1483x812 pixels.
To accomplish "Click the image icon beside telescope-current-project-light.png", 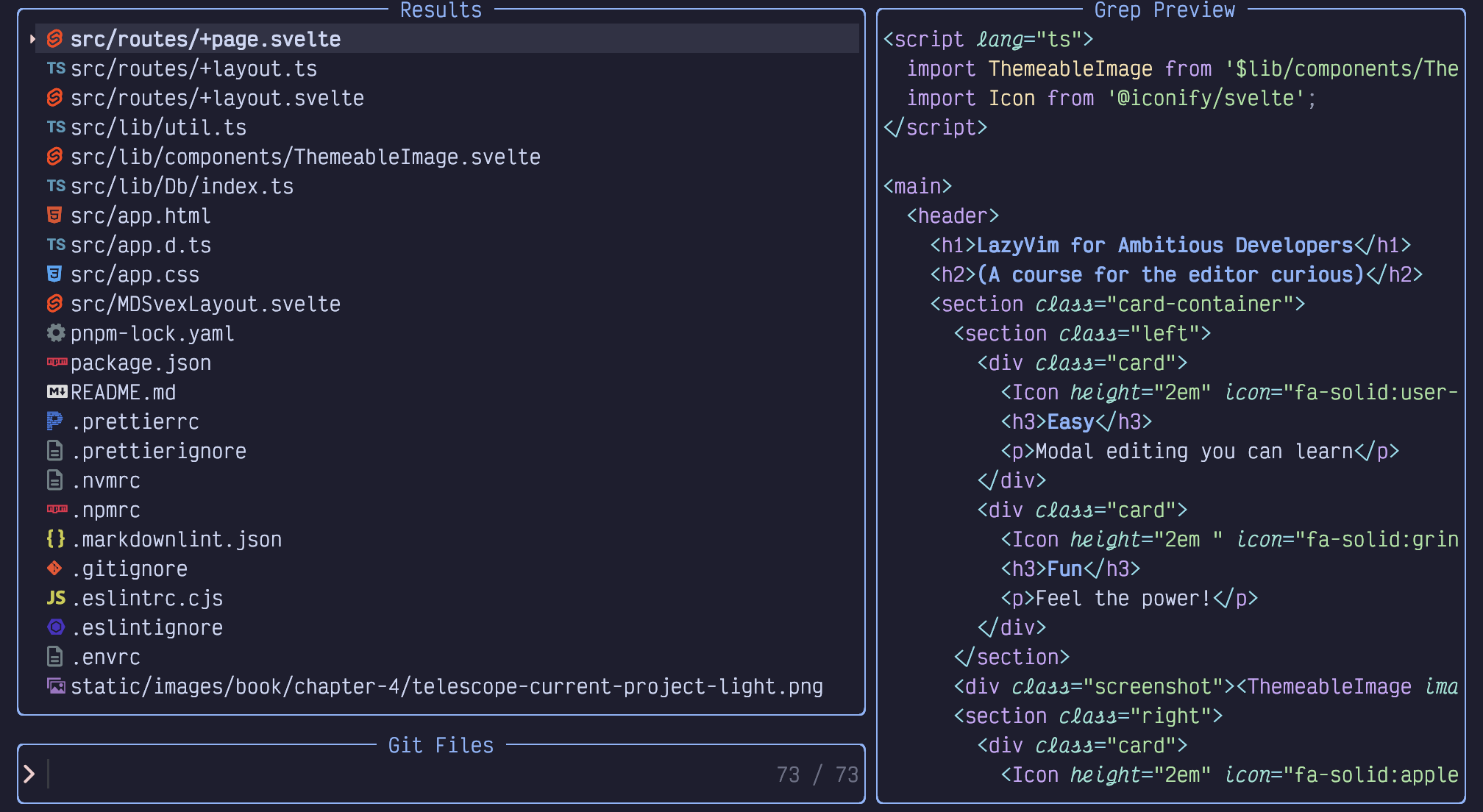I will 56,686.
